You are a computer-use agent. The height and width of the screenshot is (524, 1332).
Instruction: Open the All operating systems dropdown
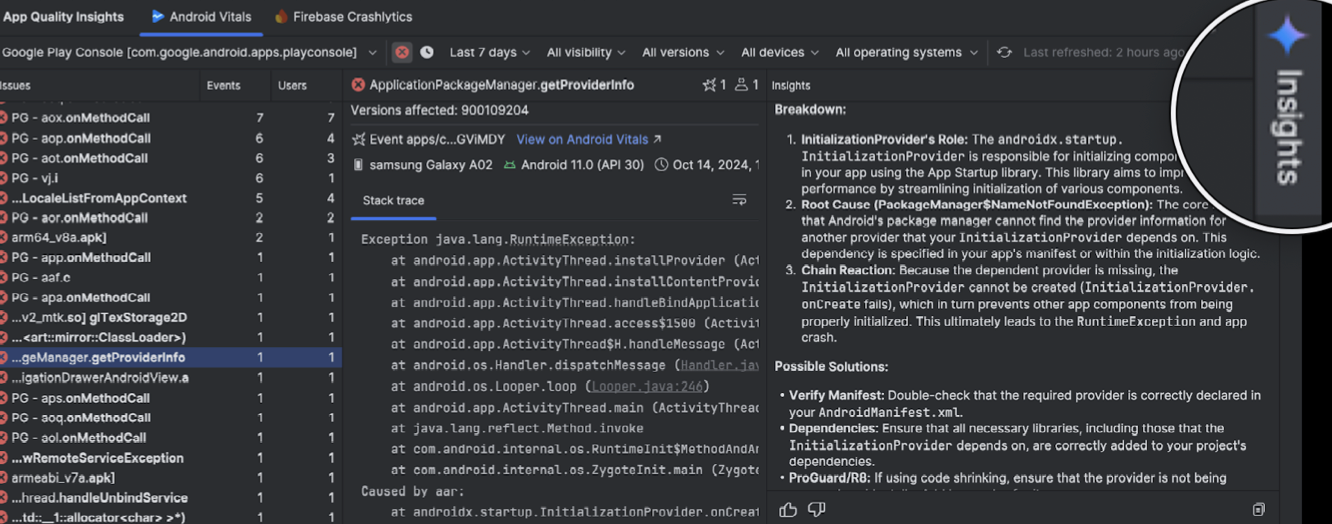[x=906, y=53]
